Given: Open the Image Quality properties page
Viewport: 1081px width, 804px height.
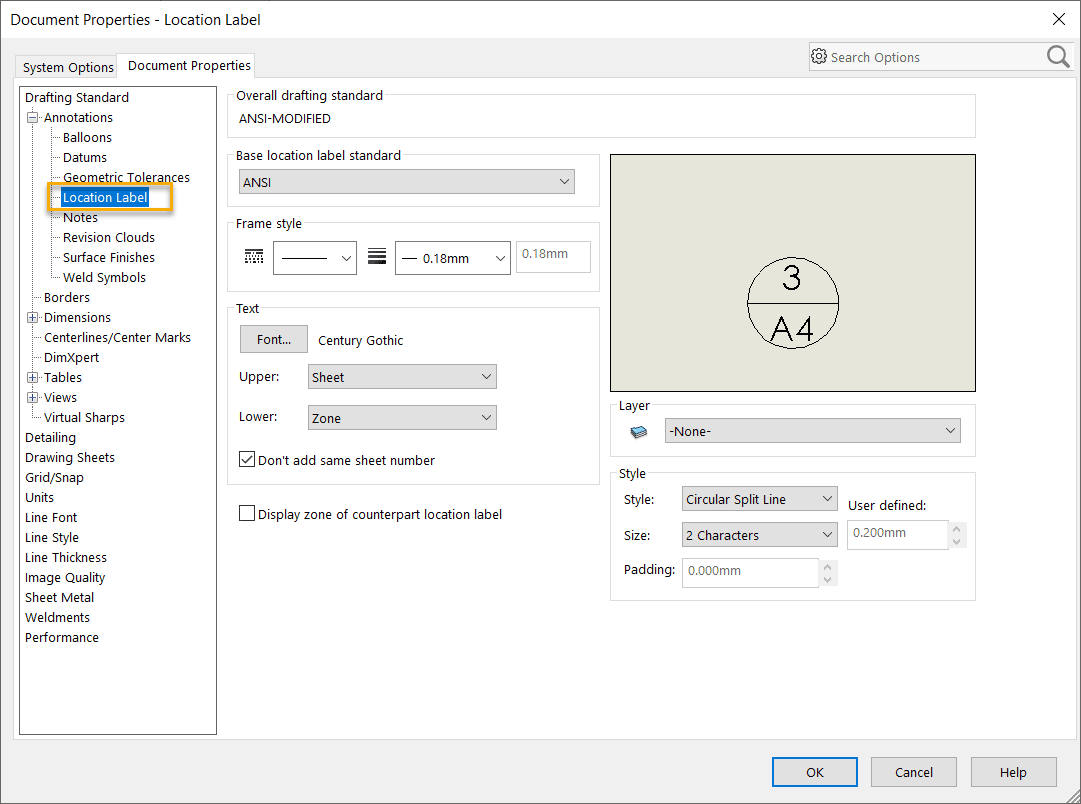Looking at the screenshot, I should (65, 577).
